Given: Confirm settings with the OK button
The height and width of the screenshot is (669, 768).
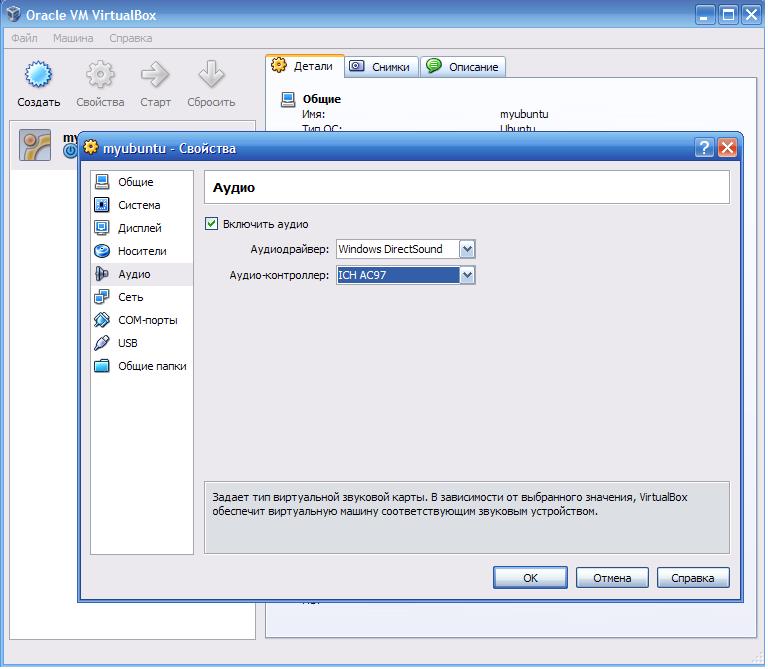Looking at the screenshot, I should (530, 578).
